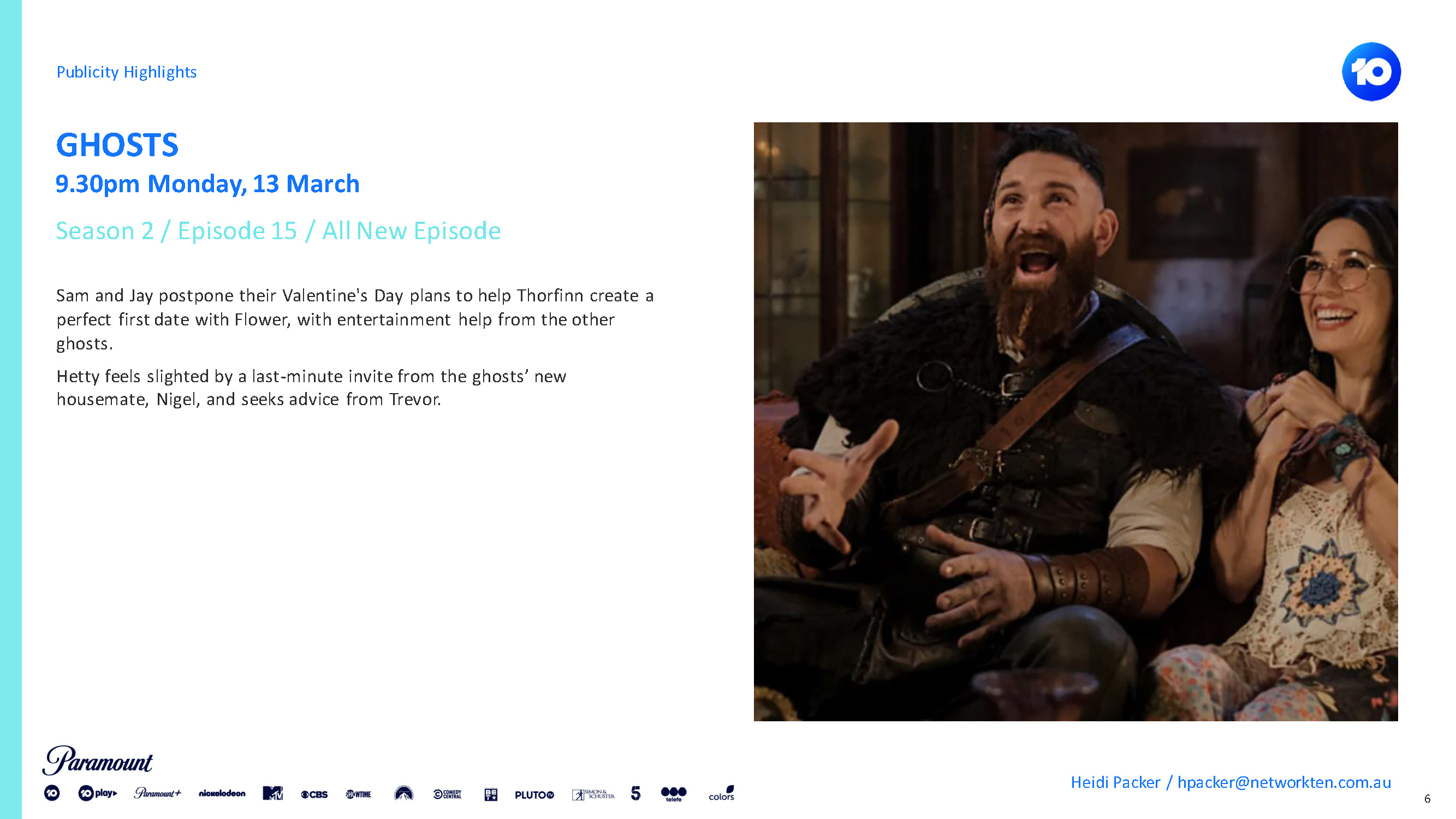This screenshot has height=819, width=1456.
Task: Click the Ghosts episode photo
Action: pos(1075,422)
